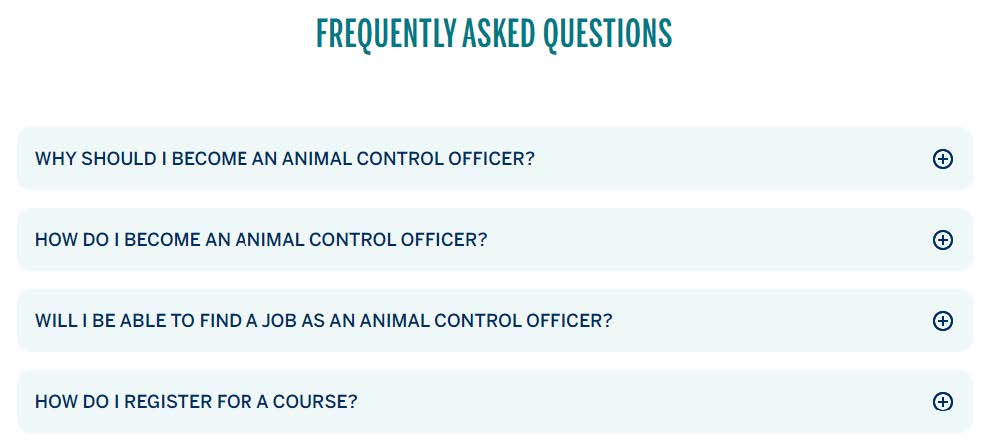Click the 'Frequently Asked Questions' heading

[494, 34]
